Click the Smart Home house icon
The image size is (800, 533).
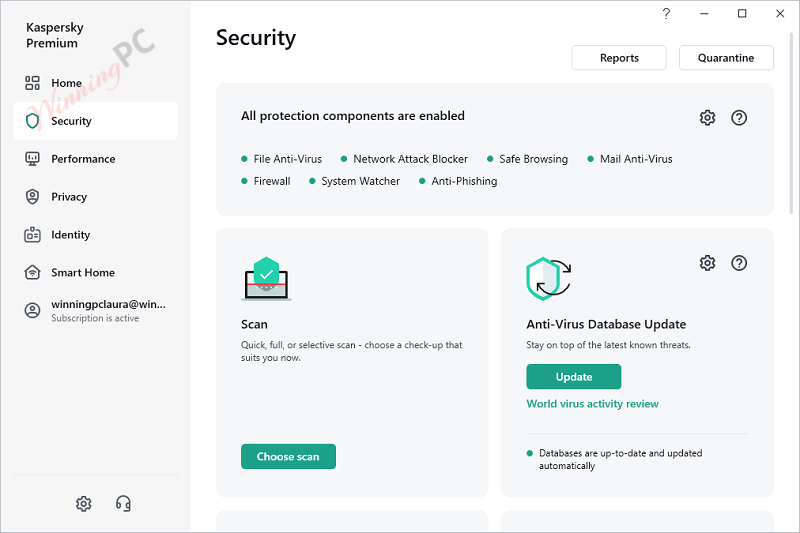(32, 272)
